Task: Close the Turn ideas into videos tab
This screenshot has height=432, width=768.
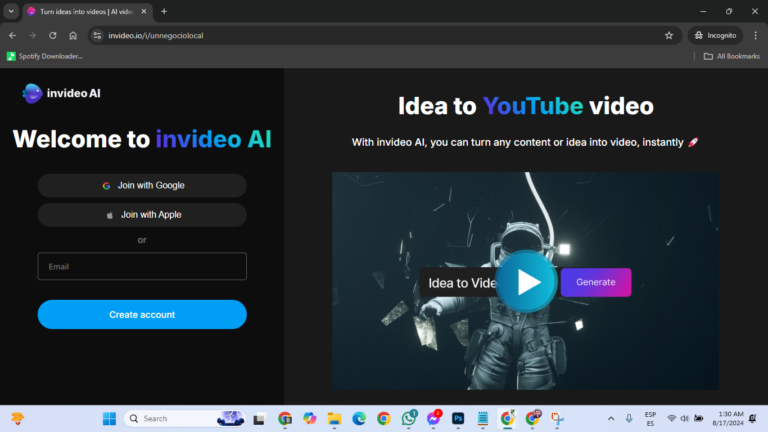Action: (x=144, y=11)
